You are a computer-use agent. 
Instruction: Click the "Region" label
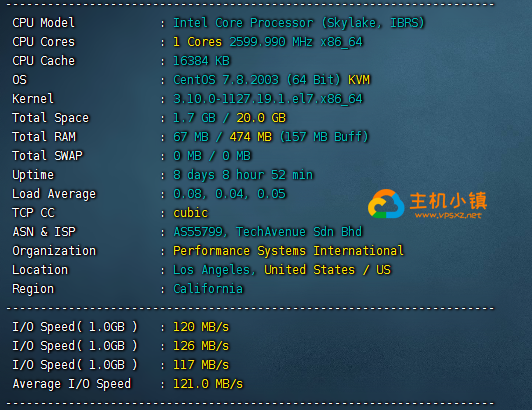point(33,289)
